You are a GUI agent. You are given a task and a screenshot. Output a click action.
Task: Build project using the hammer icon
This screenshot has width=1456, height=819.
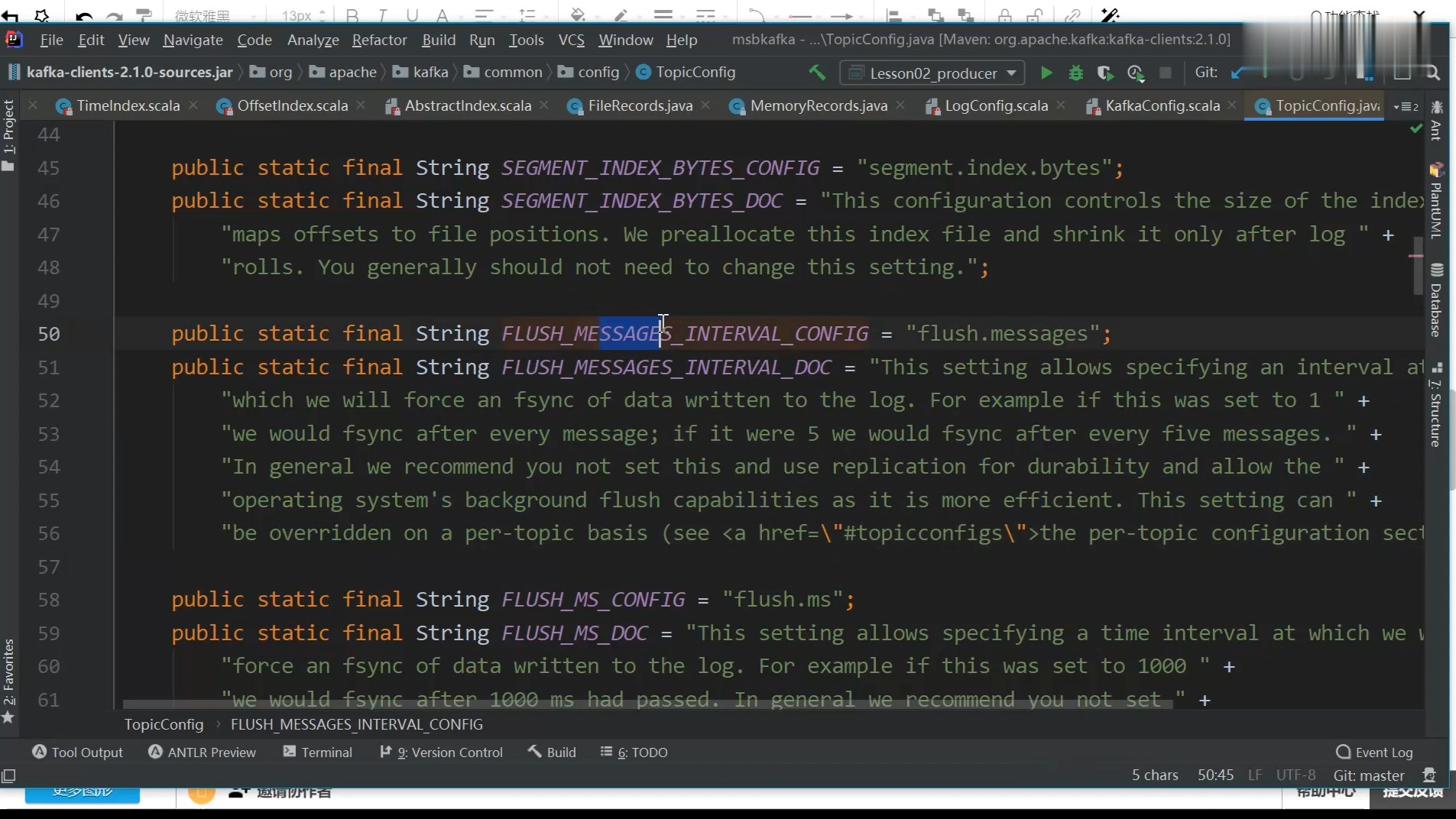point(817,73)
